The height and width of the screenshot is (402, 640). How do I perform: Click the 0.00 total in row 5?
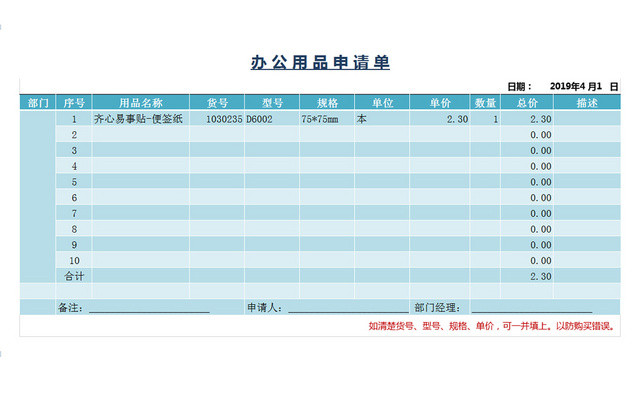click(527, 182)
